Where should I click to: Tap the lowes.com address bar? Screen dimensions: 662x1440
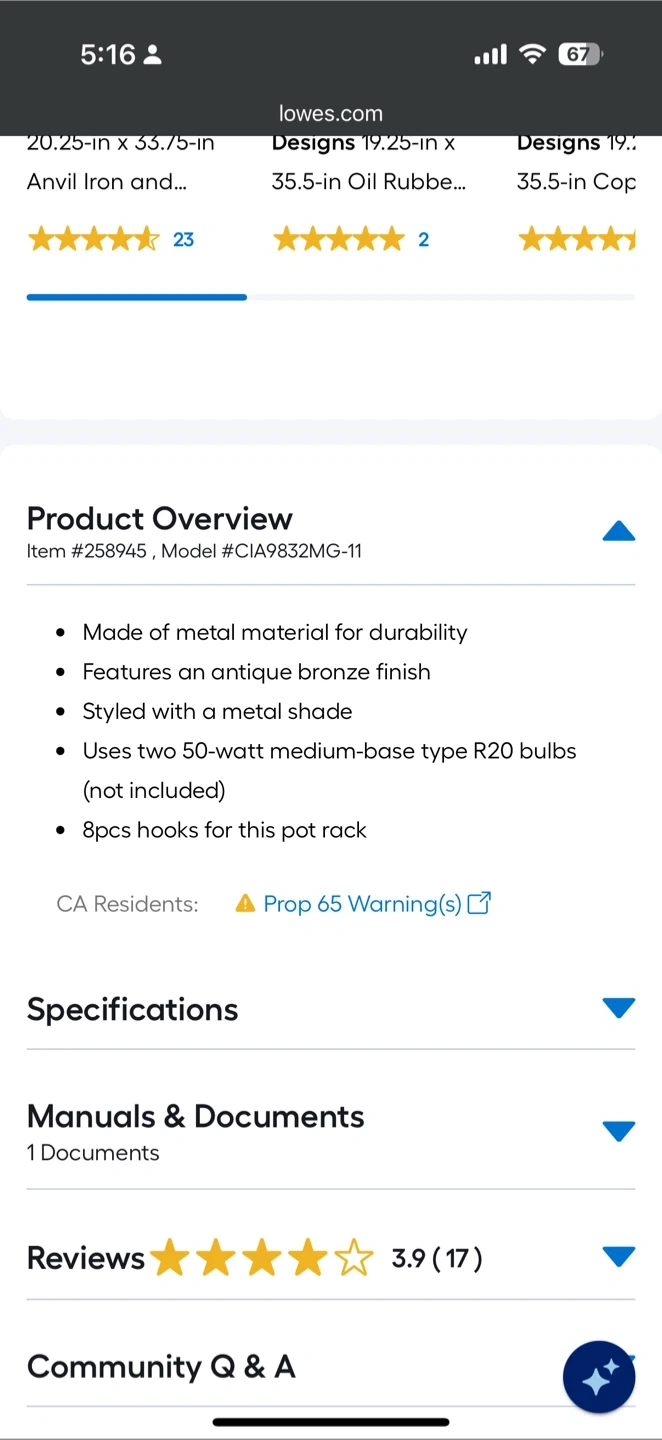331,113
